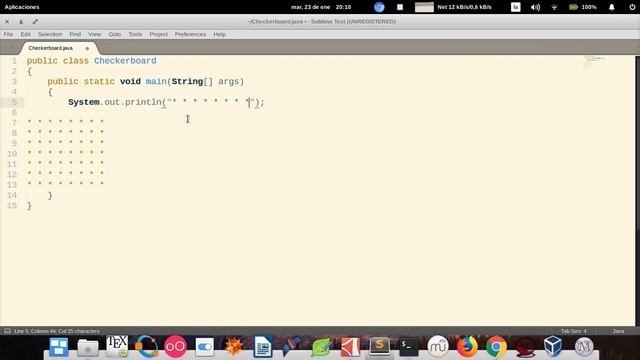Open the Tools menu

click(x=135, y=34)
